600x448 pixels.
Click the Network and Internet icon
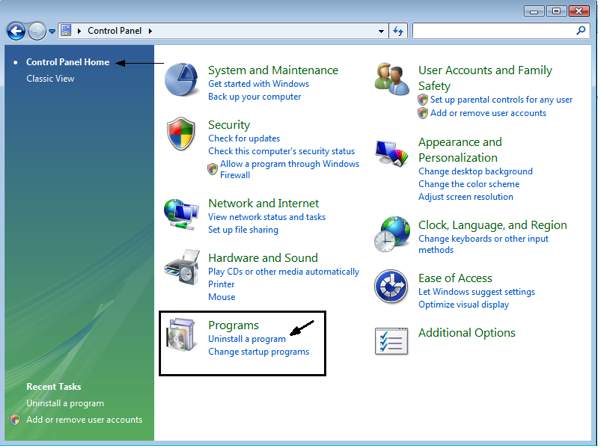[182, 213]
